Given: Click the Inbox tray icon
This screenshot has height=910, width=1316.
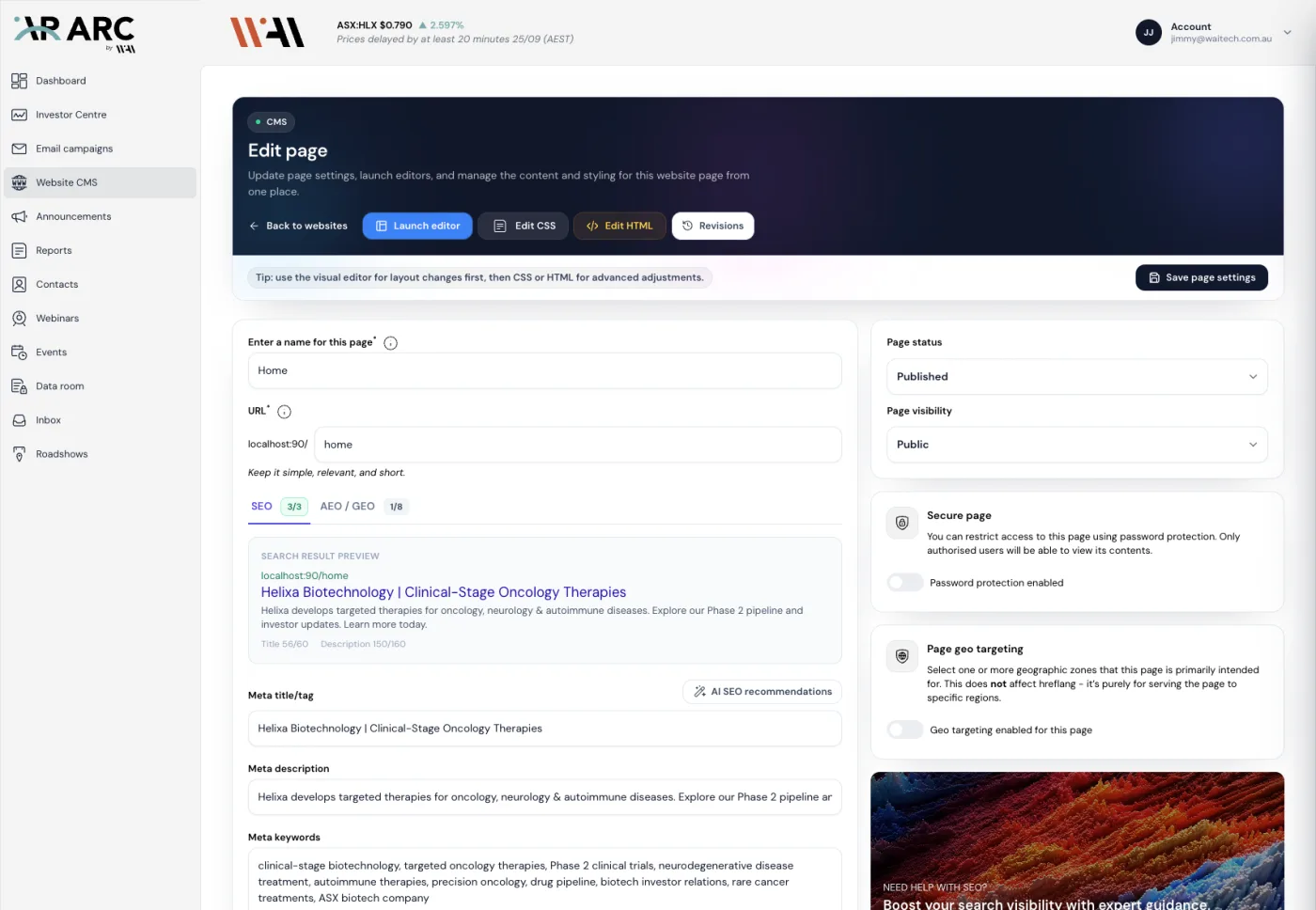Looking at the screenshot, I should [x=19, y=420].
